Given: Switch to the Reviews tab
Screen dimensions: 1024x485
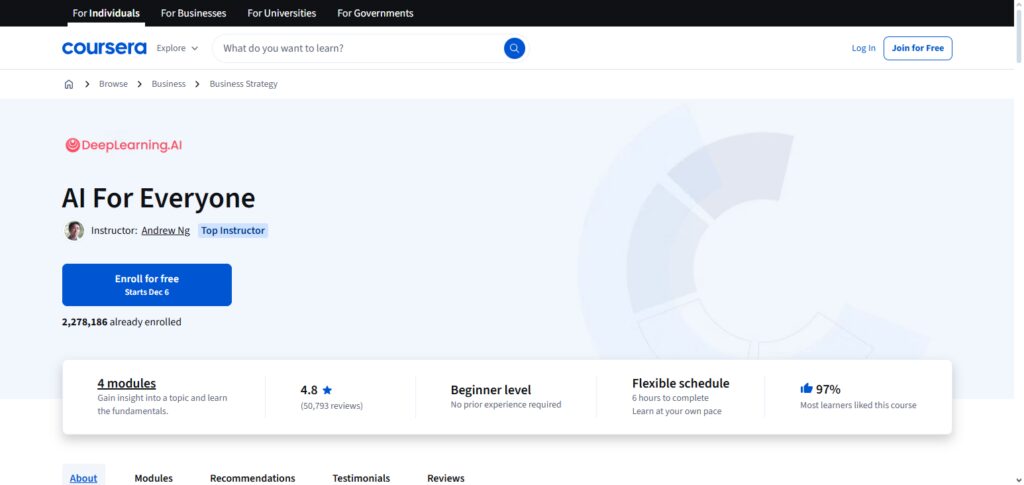Looking at the screenshot, I should click(445, 478).
